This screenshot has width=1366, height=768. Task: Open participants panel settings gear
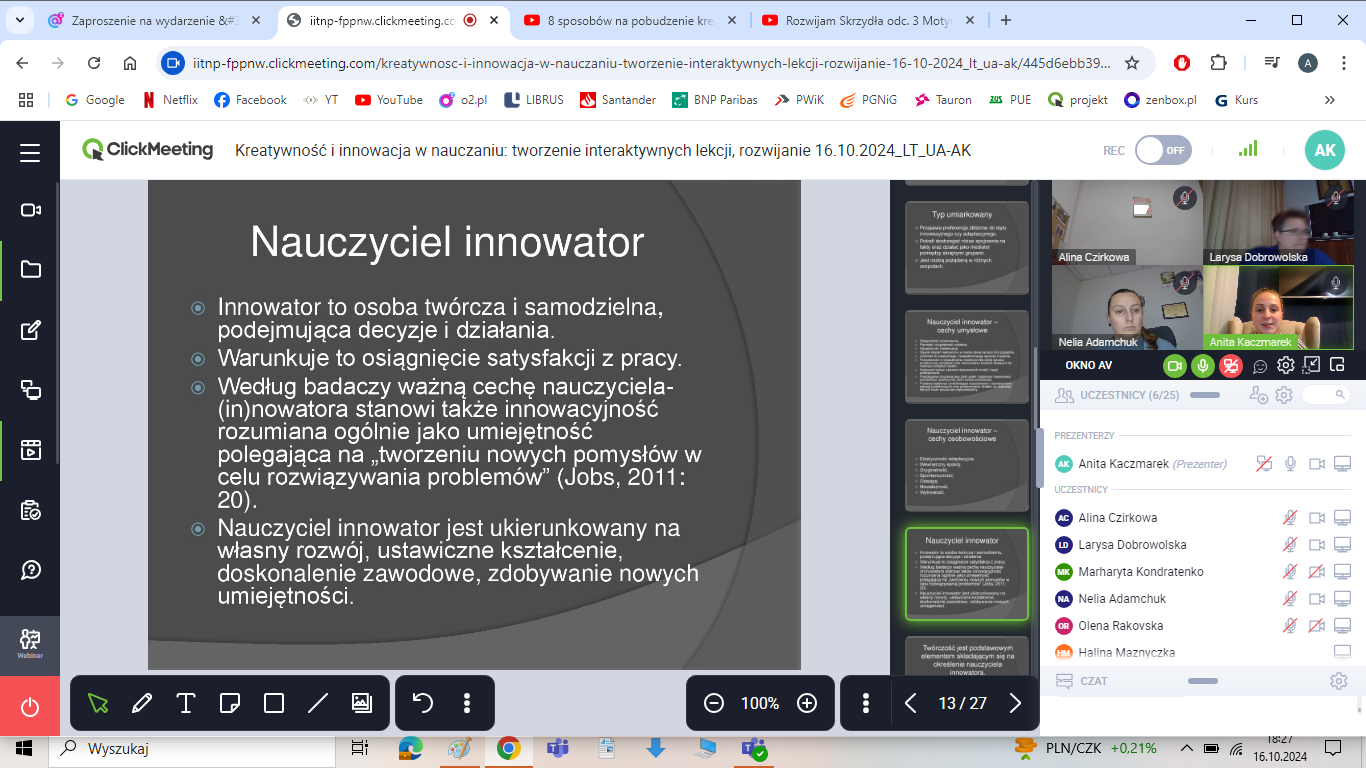pos(1285,396)
